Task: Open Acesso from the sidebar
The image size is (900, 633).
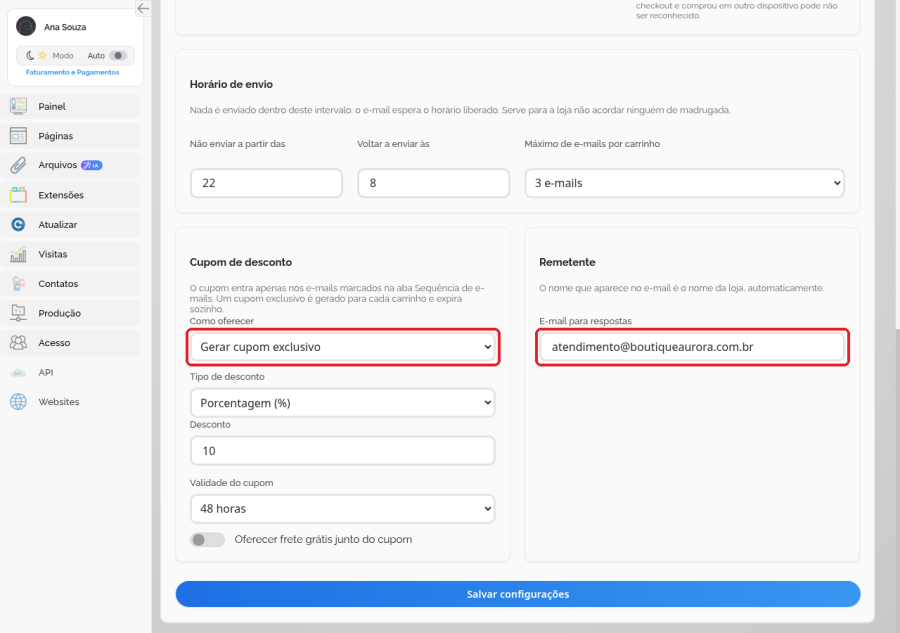Action: [x=71, y=343]
